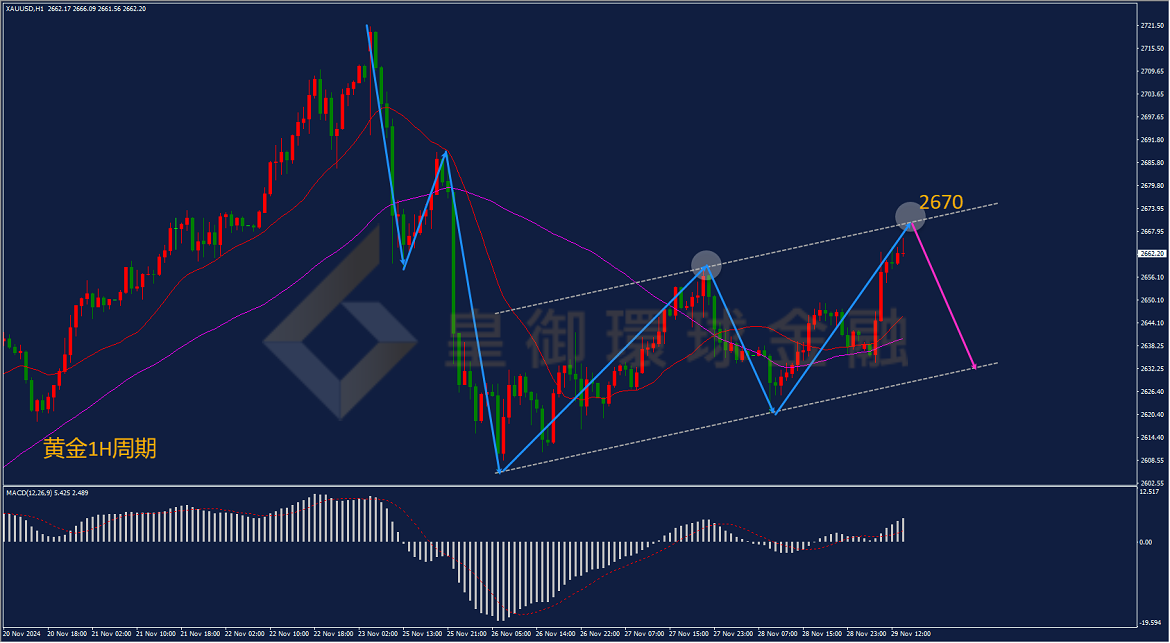Select the current price tag 2662.20 on axis
Viewport: 1170px width, 643px height.
[1152, 254]
